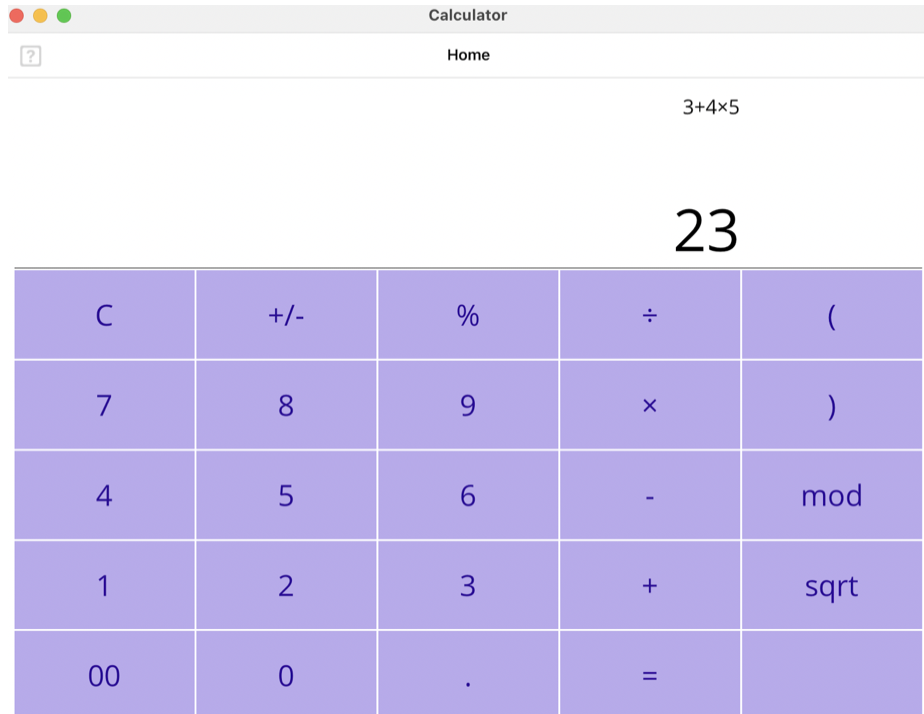Click the double zero key
Image resolution: width=924 pixels, height=714 pixels.
click(103, 675)
